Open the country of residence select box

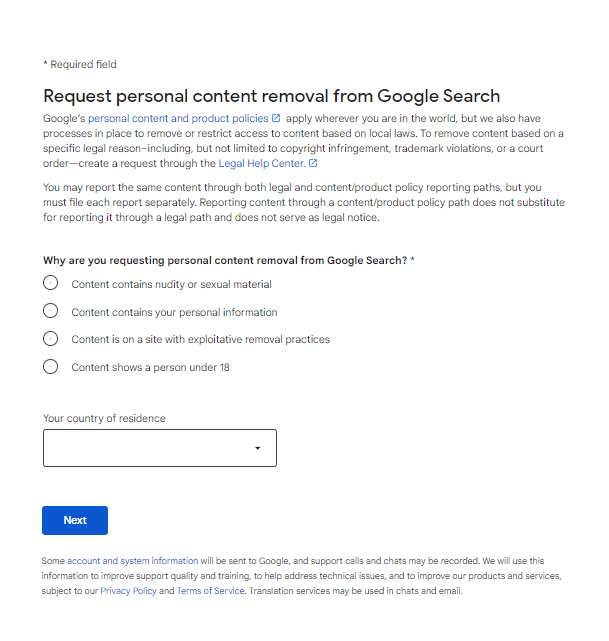point(160,448)
